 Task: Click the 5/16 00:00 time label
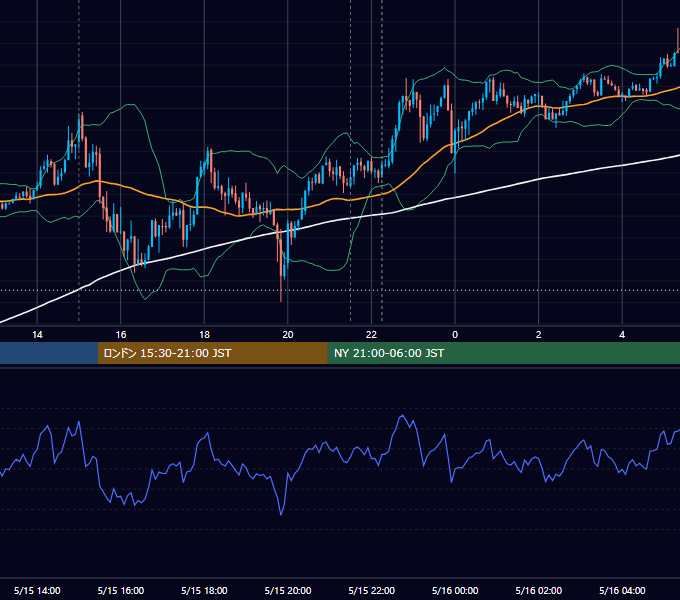pyautogui.click(x=455, y=590)
